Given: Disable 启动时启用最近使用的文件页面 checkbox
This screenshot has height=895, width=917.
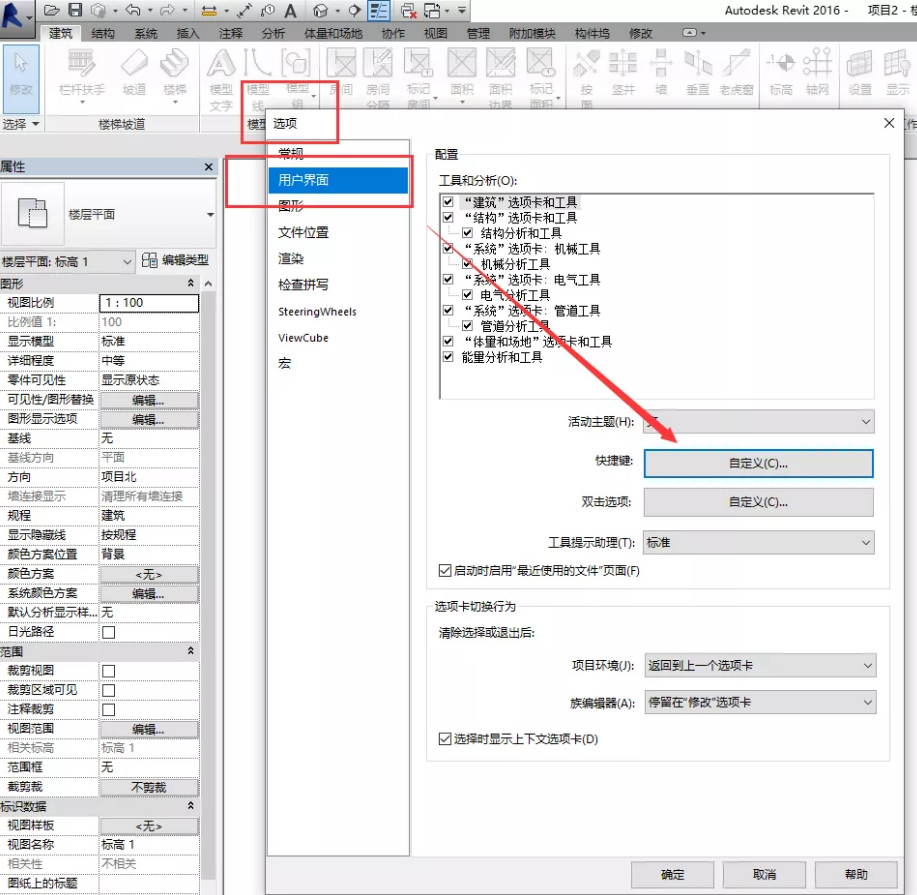Looking at the screenshot, I should point(445,570).
